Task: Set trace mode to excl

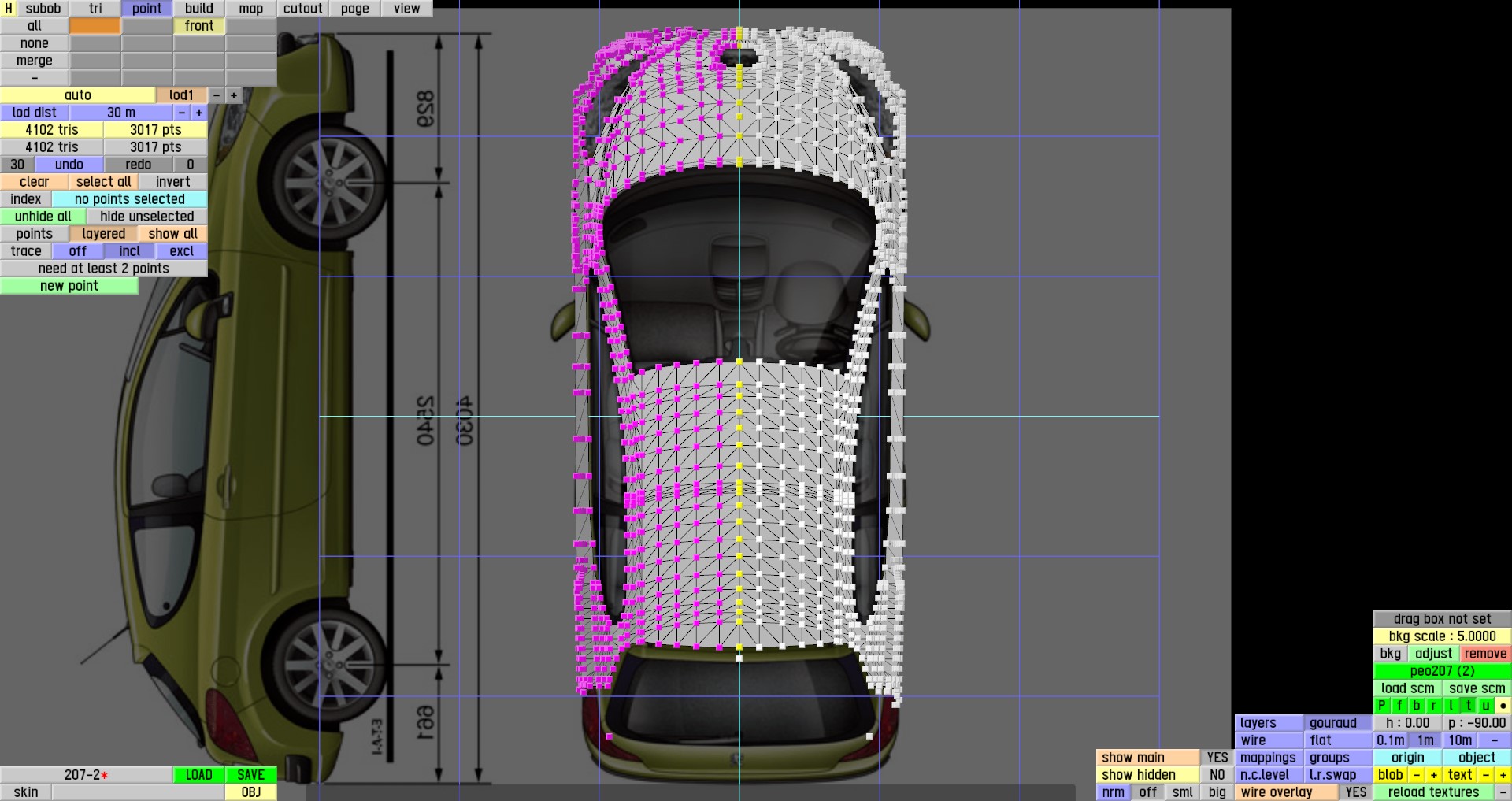Action: tap(182, 251)
